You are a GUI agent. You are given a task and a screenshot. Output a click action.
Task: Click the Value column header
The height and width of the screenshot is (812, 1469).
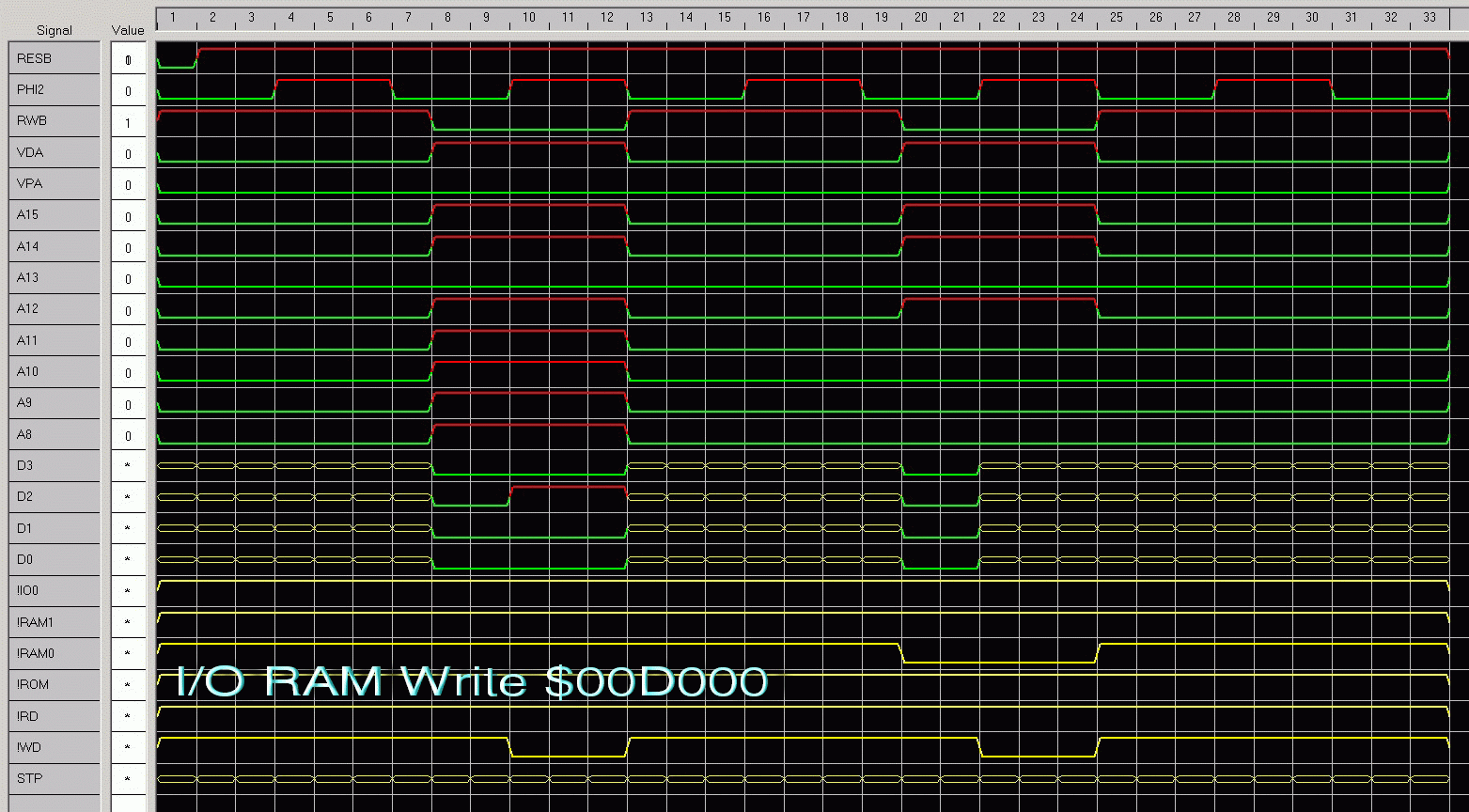(129, 30)
